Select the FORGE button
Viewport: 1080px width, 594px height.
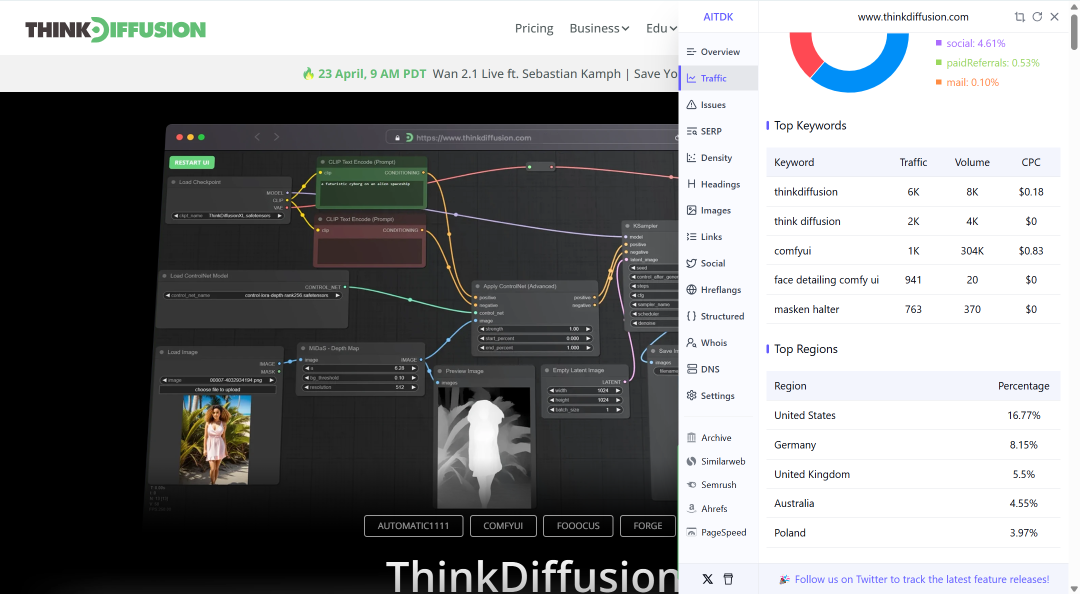647,526
